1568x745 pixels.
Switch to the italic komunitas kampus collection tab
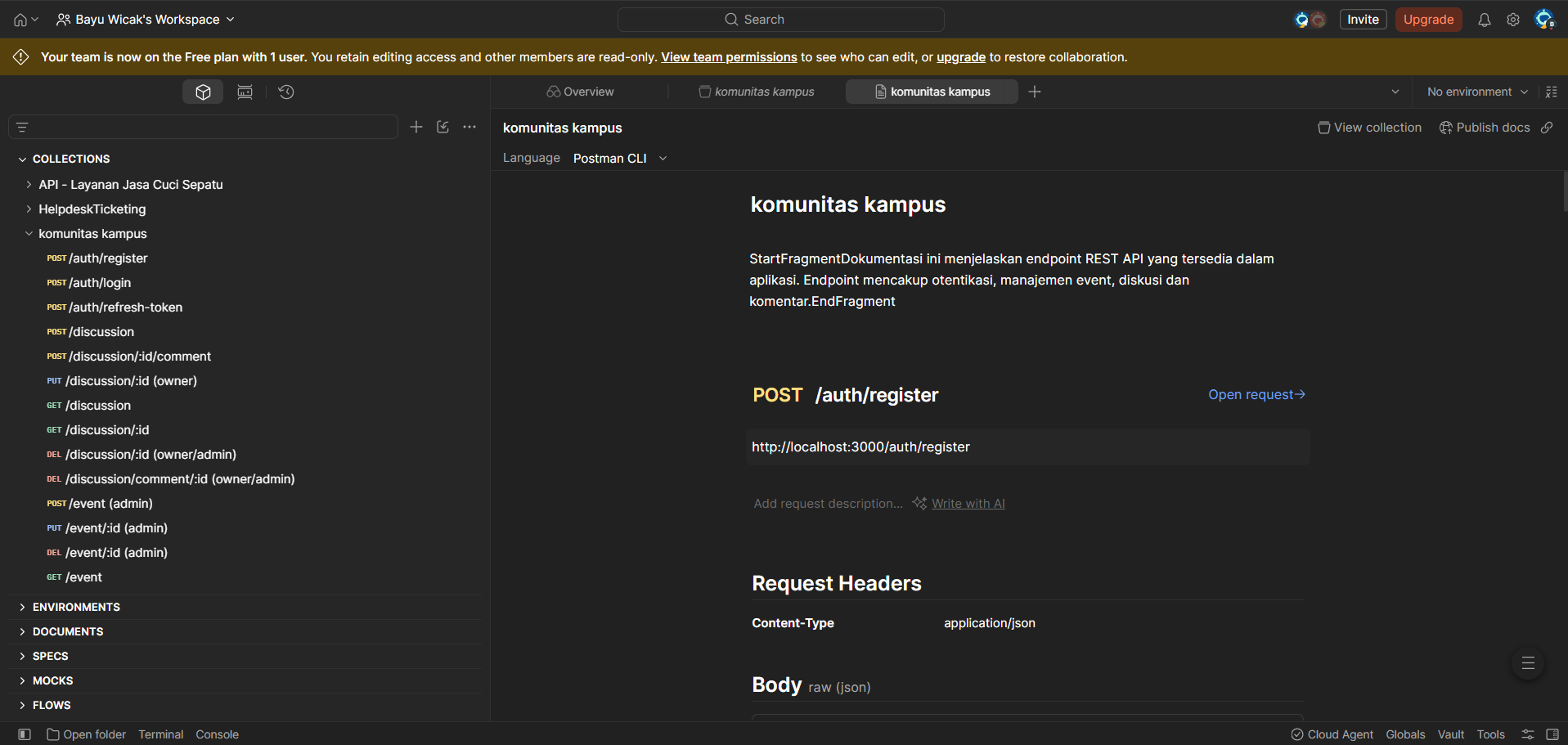757,92
